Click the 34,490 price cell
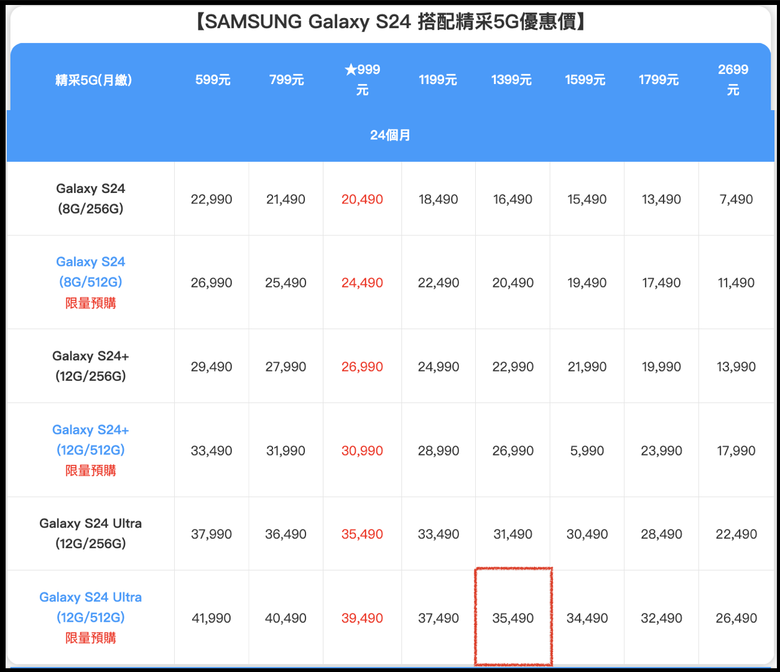The height and width of the screenshot is (672, 780). (x=587, y=619)
